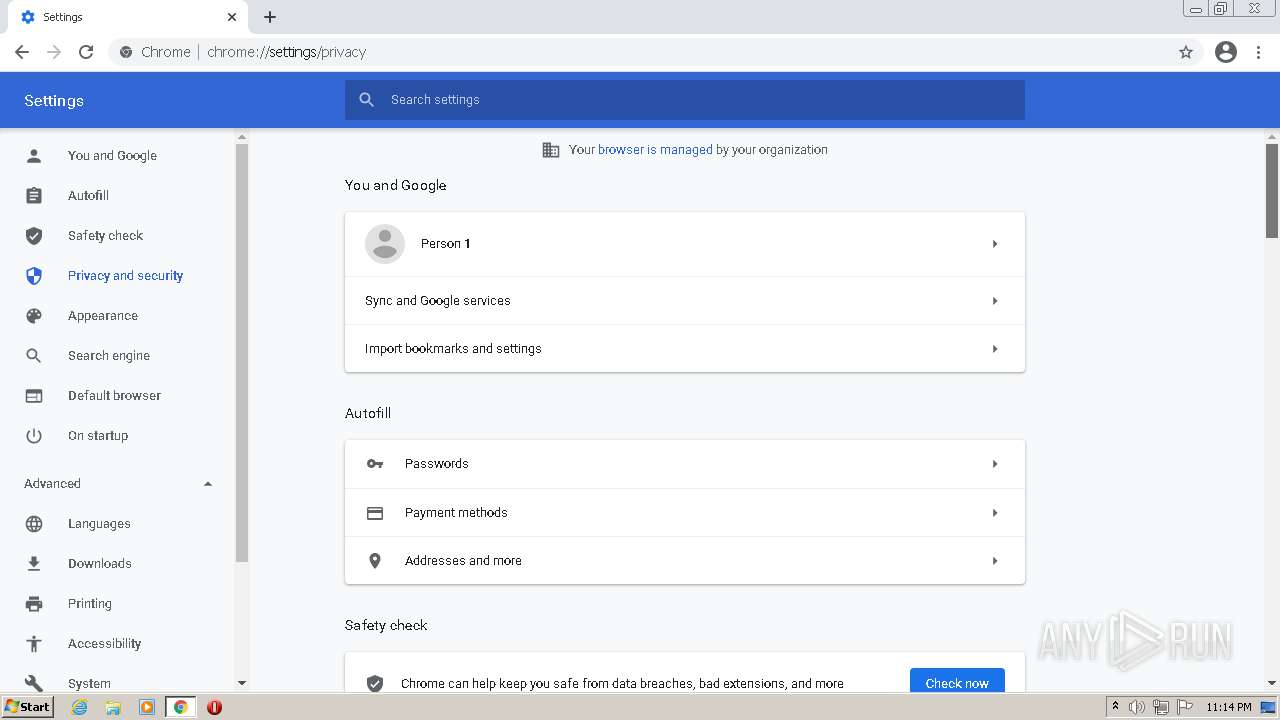Open Languages settings

point(99,524)
